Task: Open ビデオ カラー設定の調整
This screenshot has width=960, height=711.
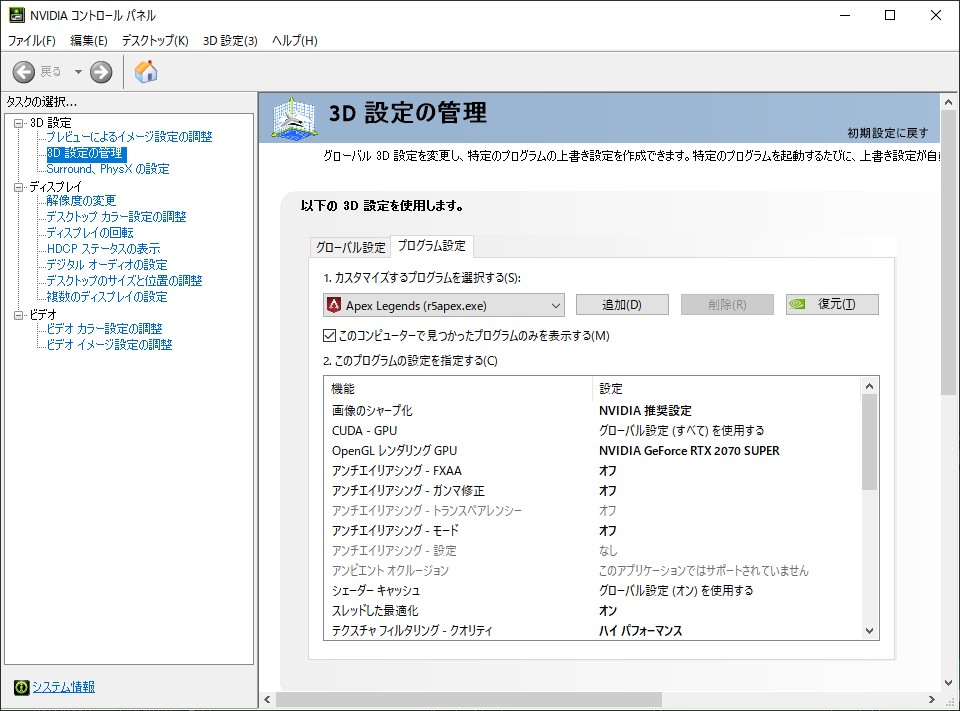Action: click(x=105, y=329)
